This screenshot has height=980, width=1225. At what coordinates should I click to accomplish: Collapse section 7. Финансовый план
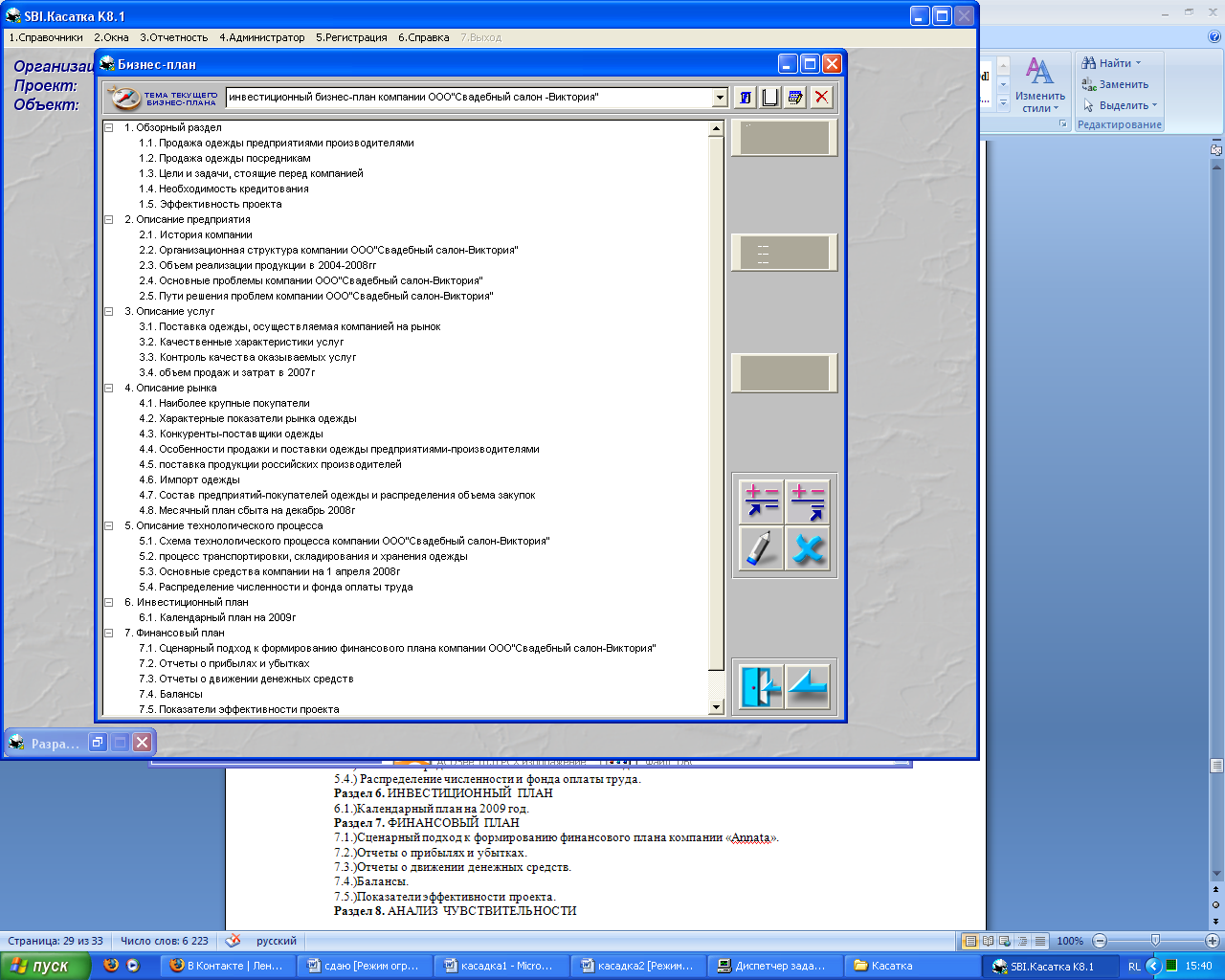pyautogui.click(x=108, y=633)
